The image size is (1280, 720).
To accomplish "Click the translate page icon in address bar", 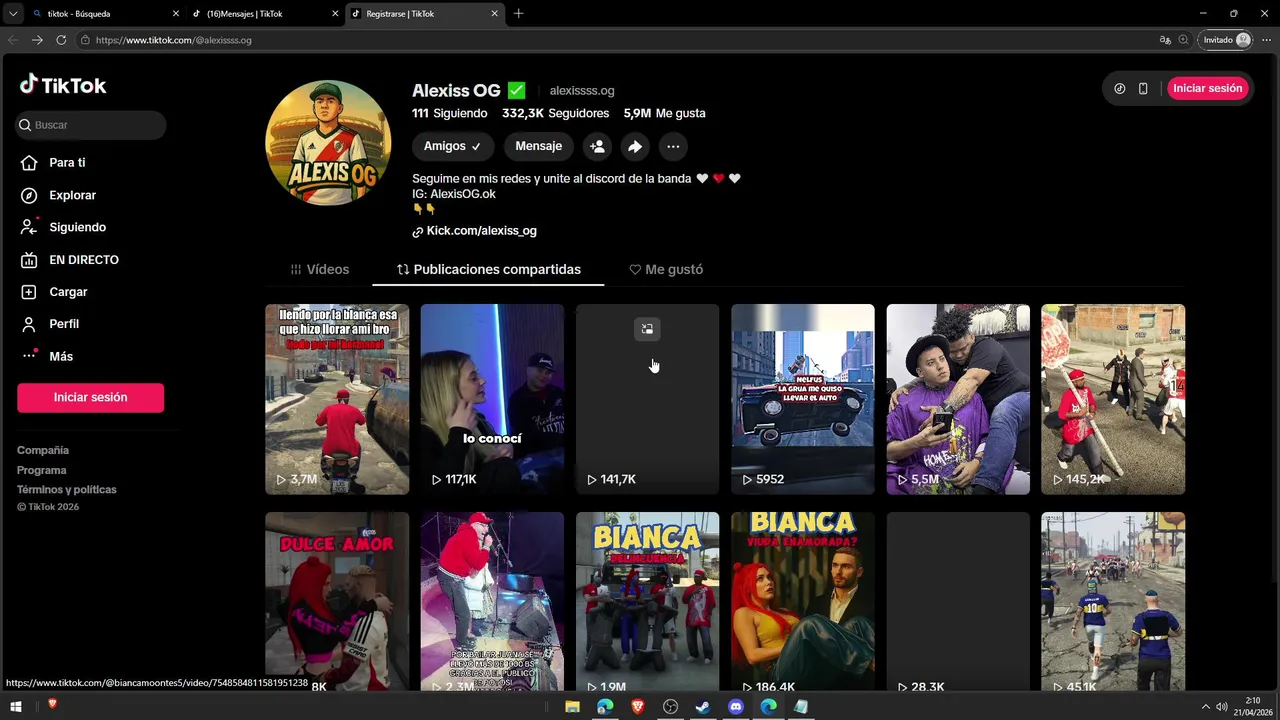I will [x=1165, y=40].
